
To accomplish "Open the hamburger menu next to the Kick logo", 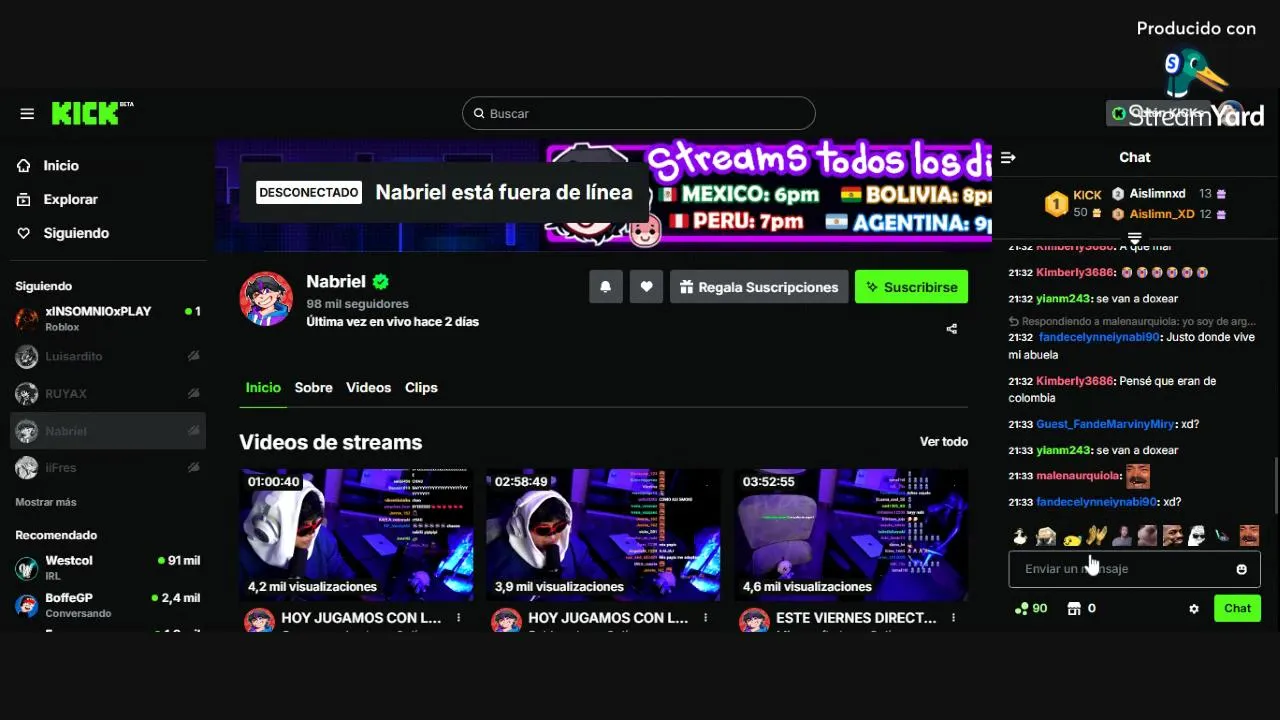I will click(x=27, y=114).
